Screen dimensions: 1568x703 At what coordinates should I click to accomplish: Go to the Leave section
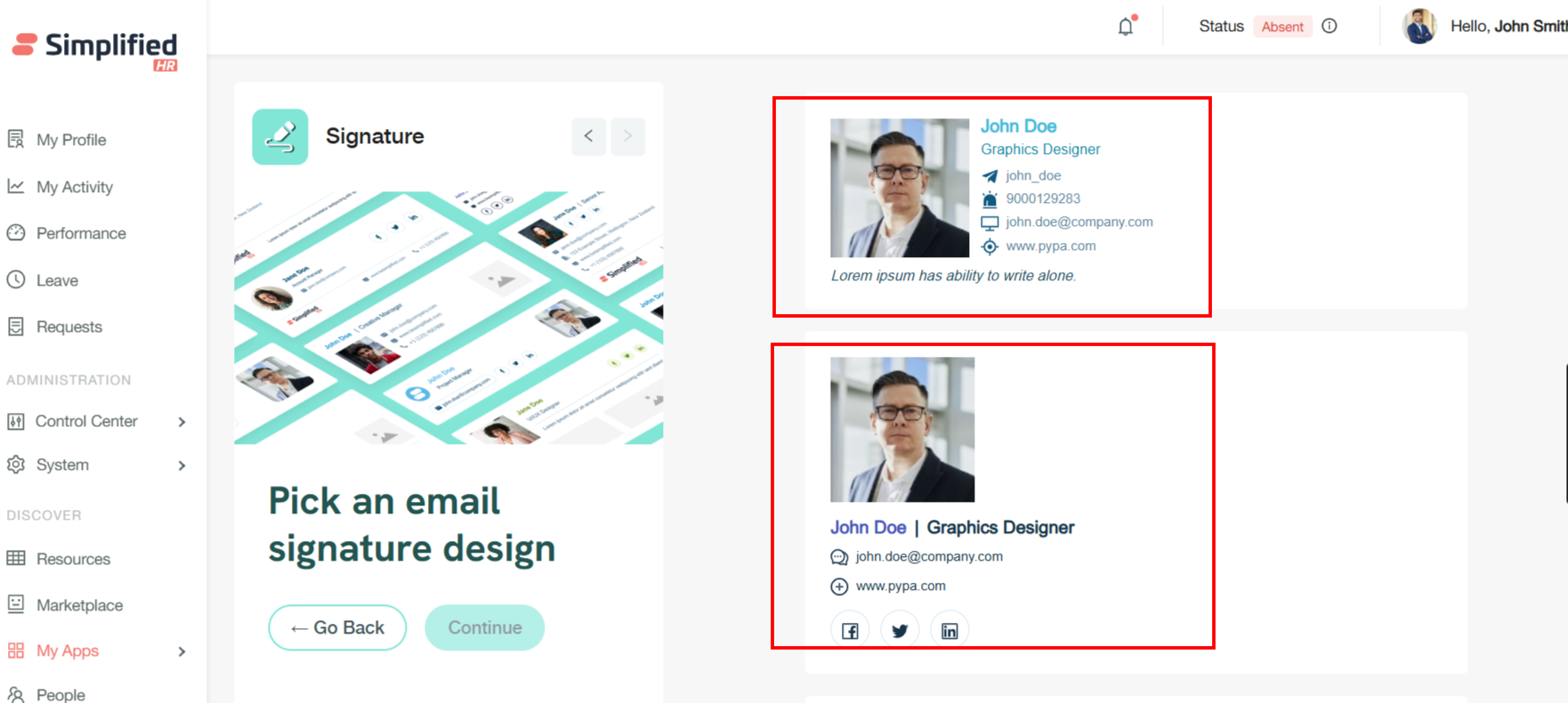pos(57,280)
